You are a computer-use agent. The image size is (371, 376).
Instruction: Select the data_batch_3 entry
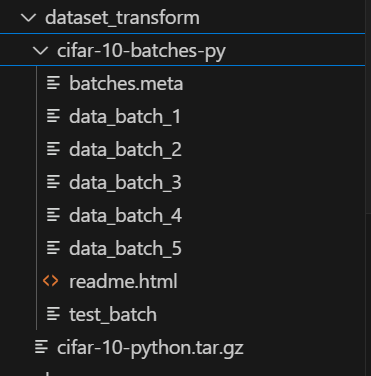125,183
